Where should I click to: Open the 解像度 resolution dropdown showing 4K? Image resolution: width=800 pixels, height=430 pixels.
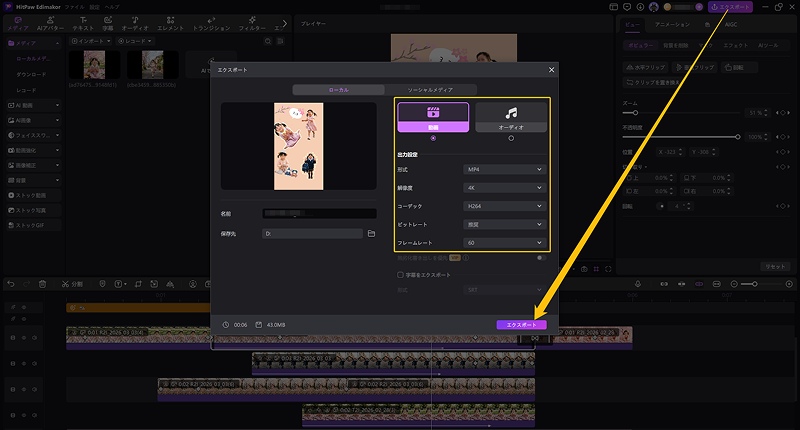pos(504,188)
